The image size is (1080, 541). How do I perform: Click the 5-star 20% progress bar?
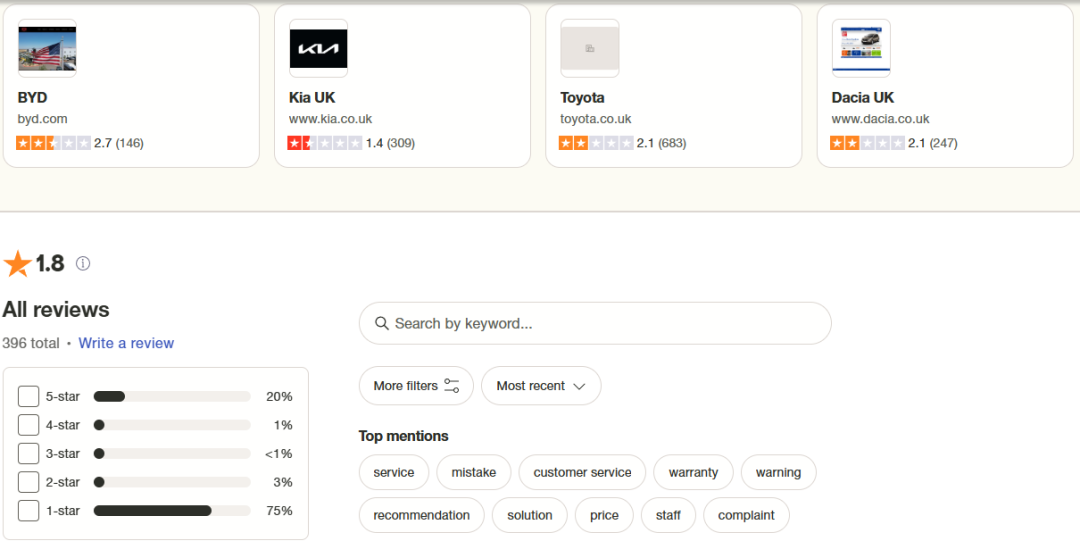[x=172, y=396]
